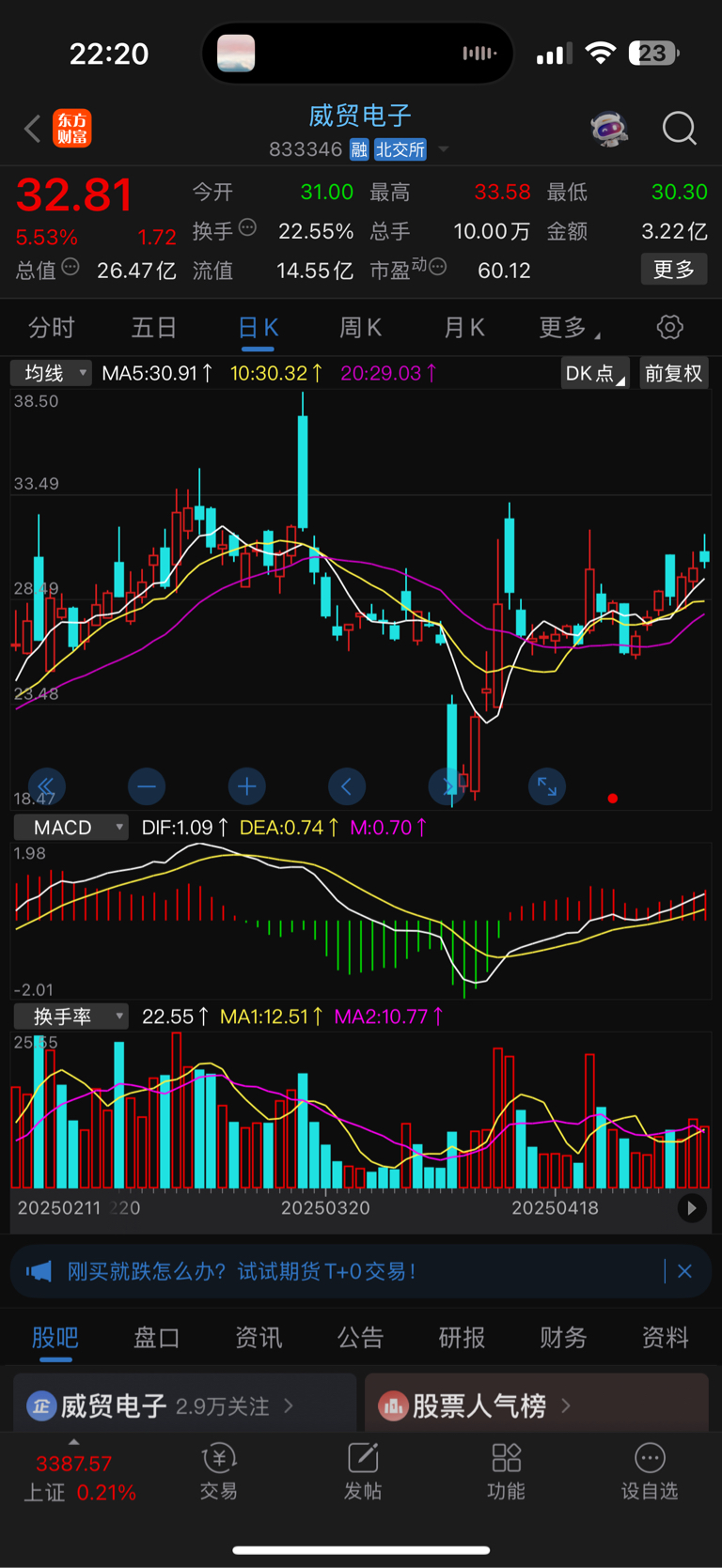Tap the play arrow at date axis
The width and height of the screenshot is (722, 1568).
pyautogui.click(x=692, y=1208)
